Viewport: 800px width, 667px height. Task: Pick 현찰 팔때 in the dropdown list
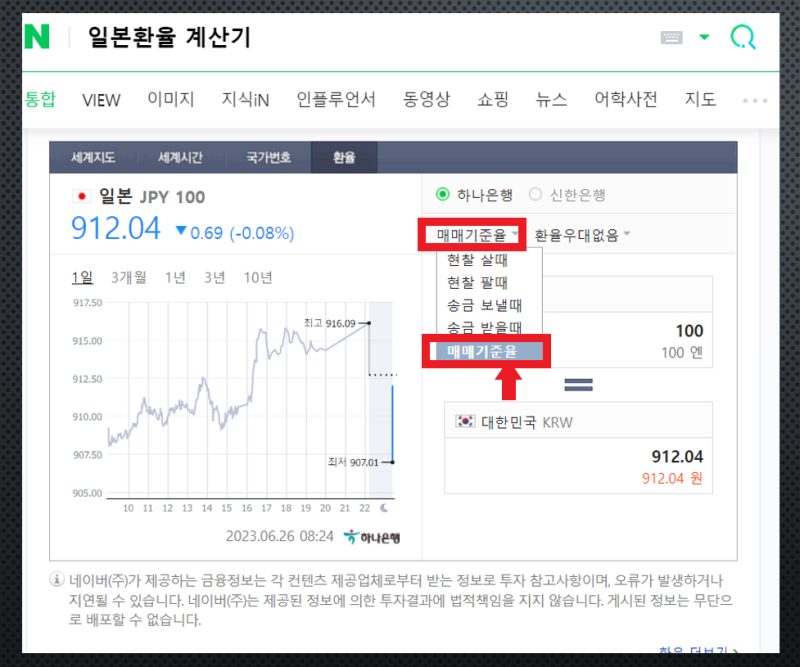[x=478, y=282]
